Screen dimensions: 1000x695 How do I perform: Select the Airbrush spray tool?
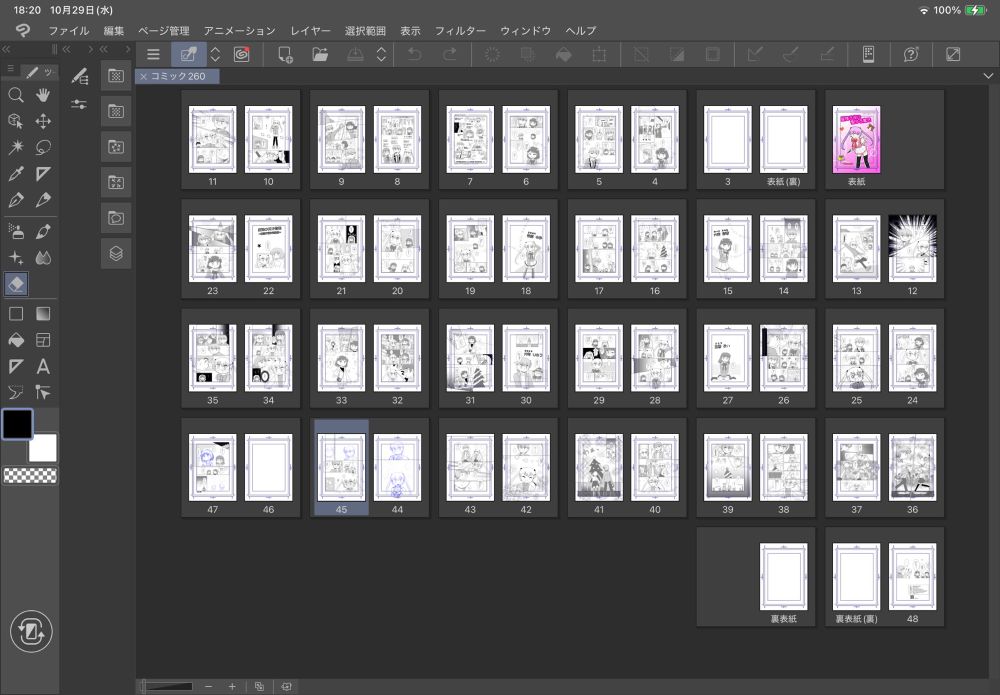[16, 231]
